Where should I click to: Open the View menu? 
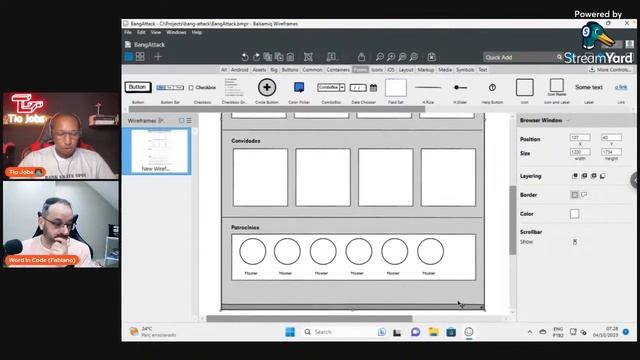[x=156, y=32]
